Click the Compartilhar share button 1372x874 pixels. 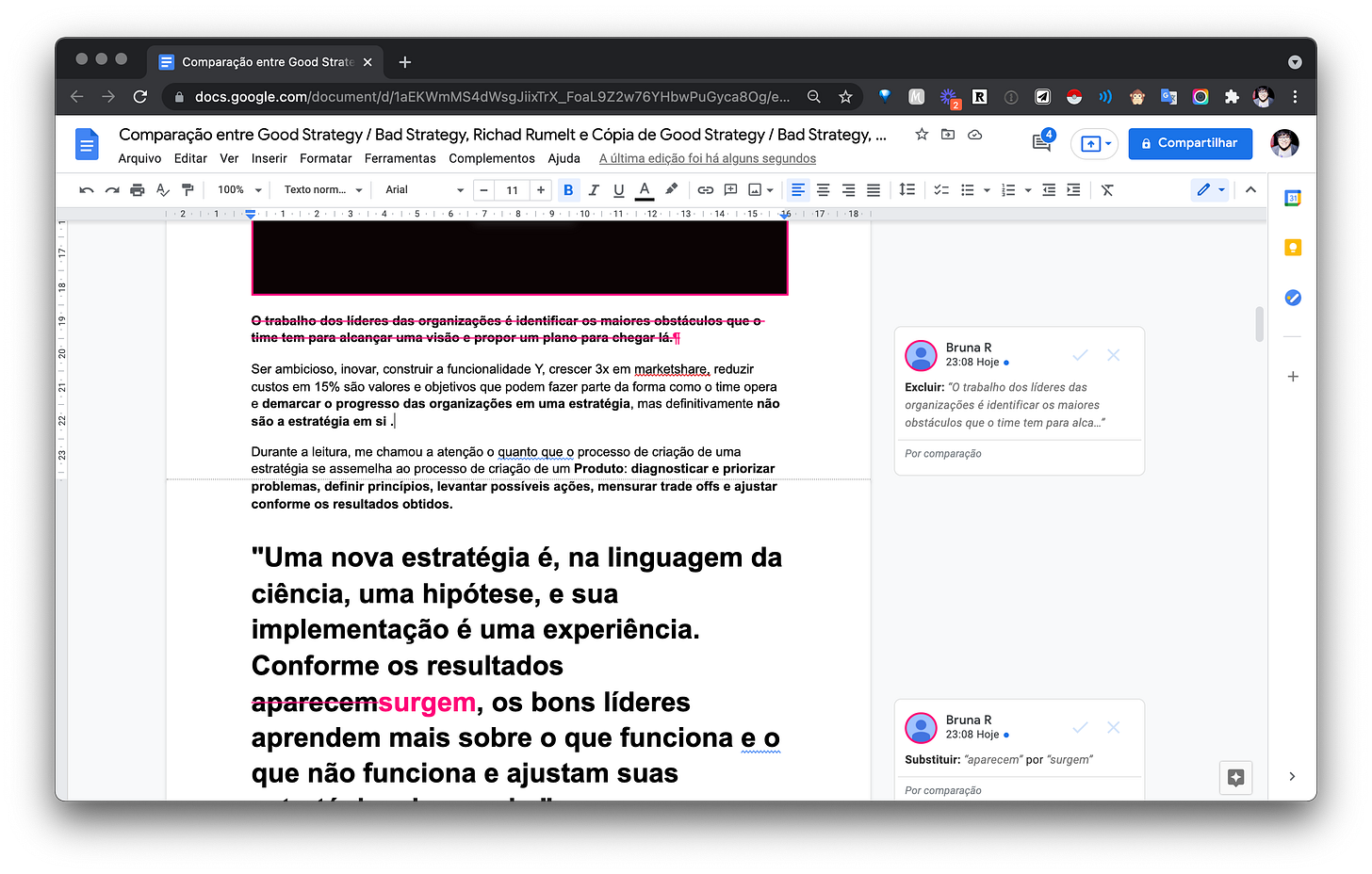click(1190, 143)
